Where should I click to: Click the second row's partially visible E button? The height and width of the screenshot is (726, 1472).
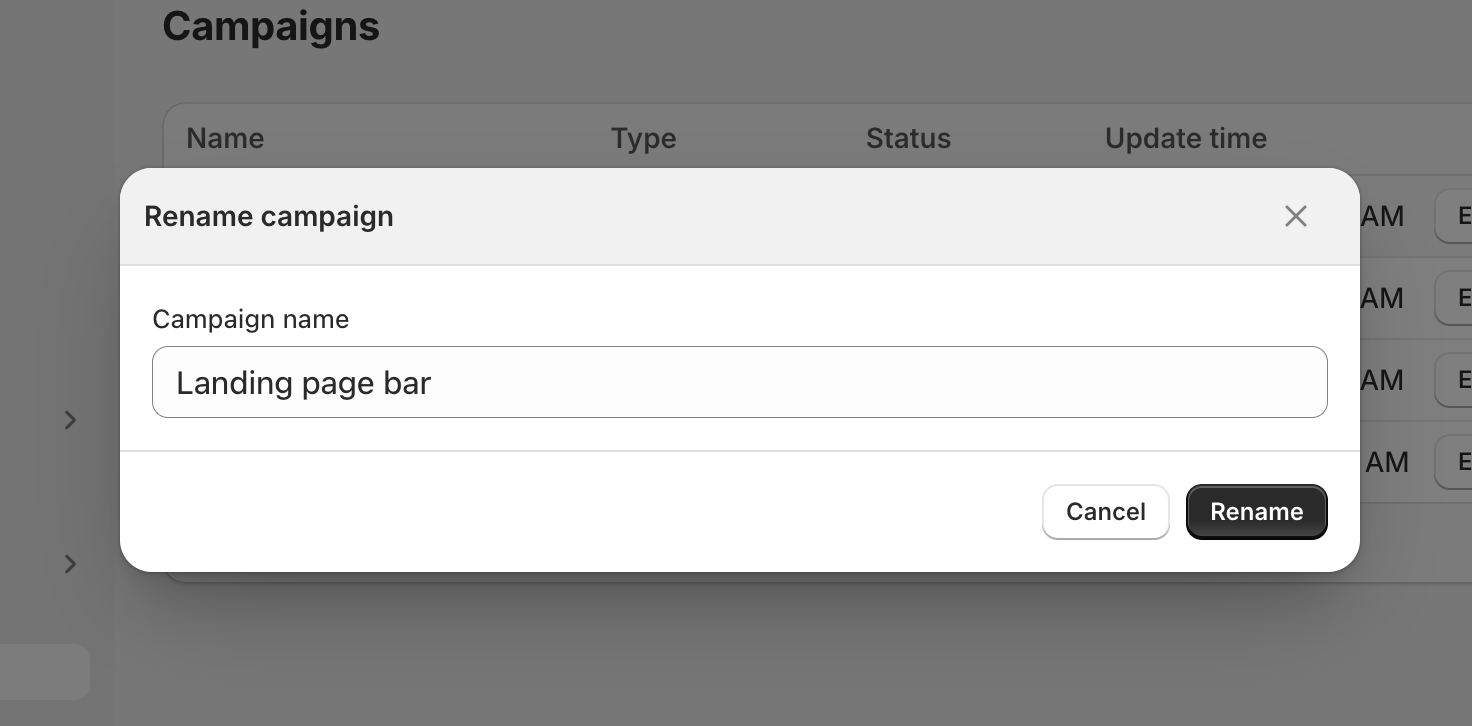1454,298
